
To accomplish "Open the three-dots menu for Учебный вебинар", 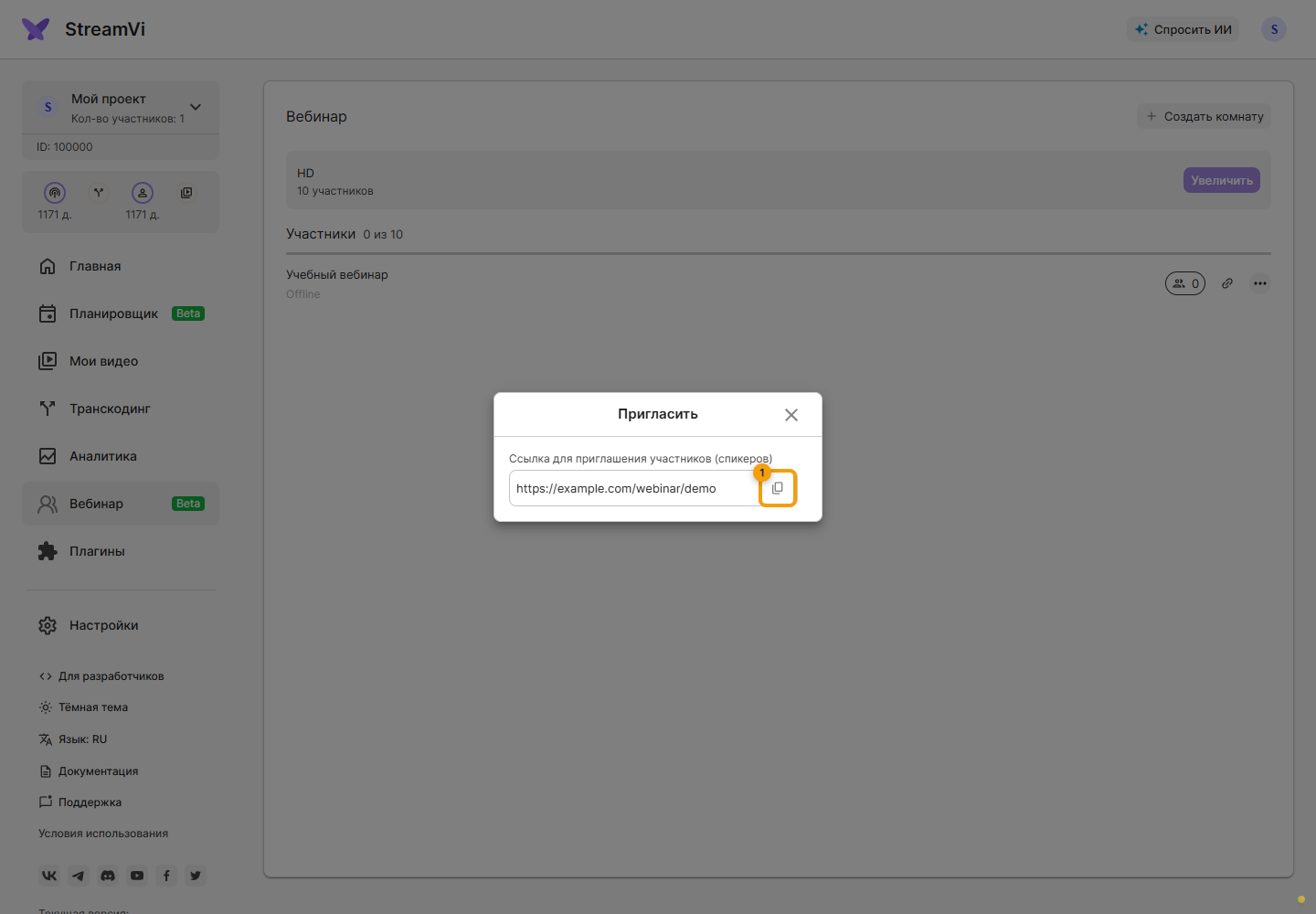I will click(x=1260, y=283).
